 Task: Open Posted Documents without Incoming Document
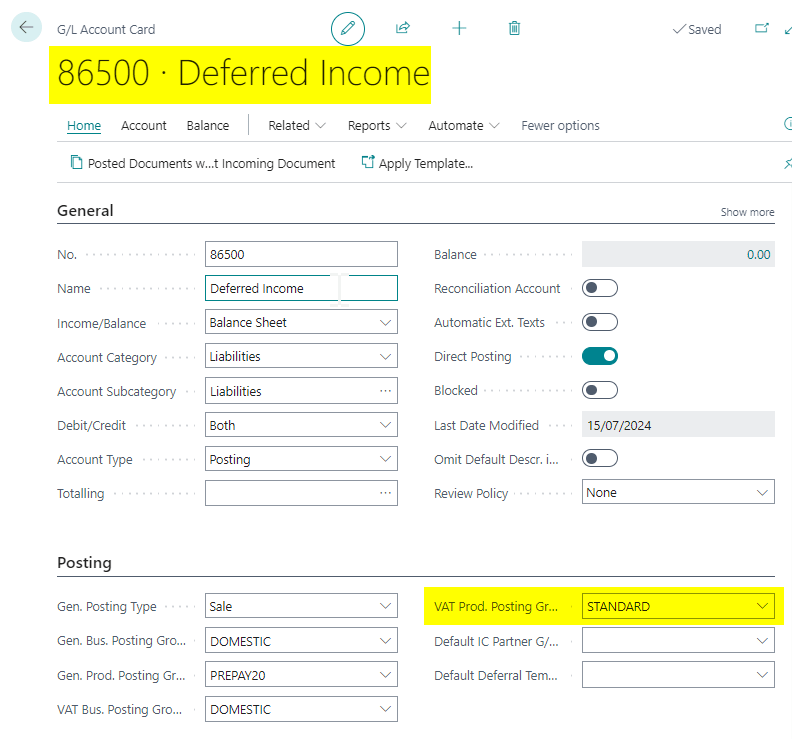[202, 163]
